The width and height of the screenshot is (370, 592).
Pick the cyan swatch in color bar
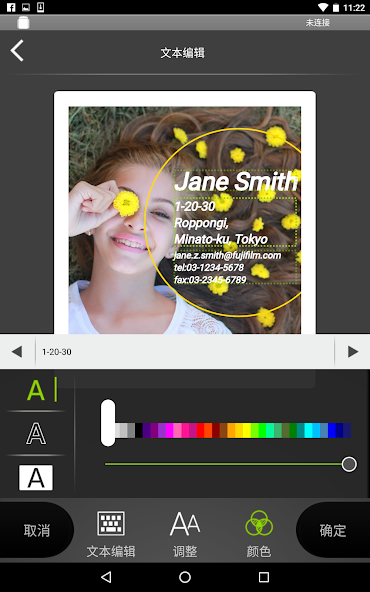tap(308, 430)
